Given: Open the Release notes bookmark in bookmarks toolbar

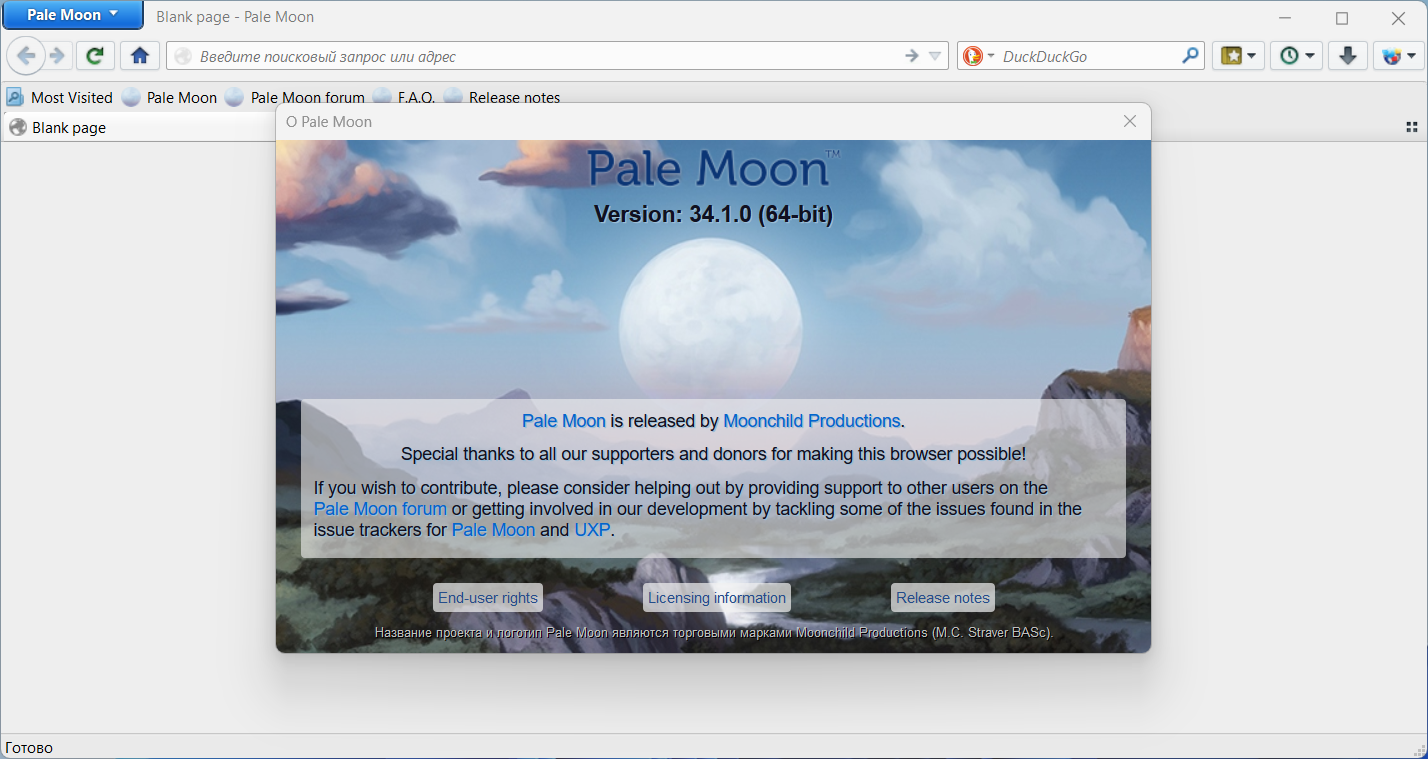Looking at the screenshot, I should pyautogui.click(x=502, y=97).
